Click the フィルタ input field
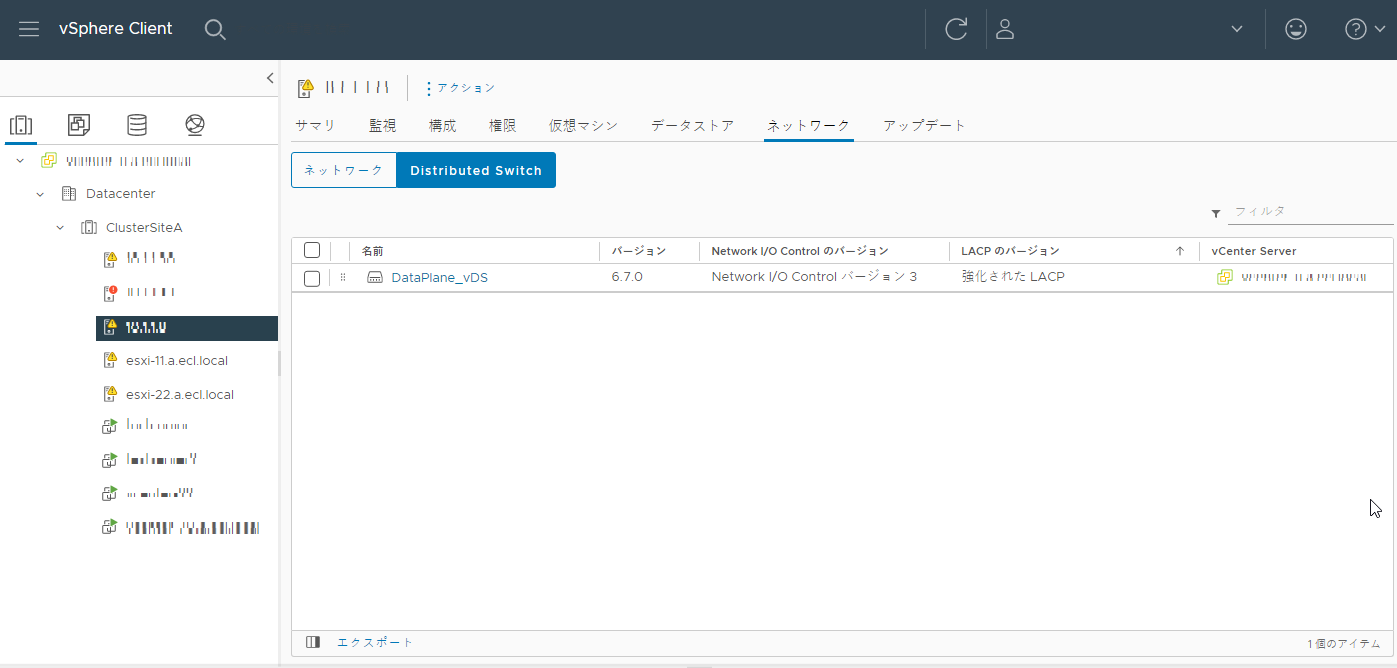The image size is (1397, 668). (1308, 212)
